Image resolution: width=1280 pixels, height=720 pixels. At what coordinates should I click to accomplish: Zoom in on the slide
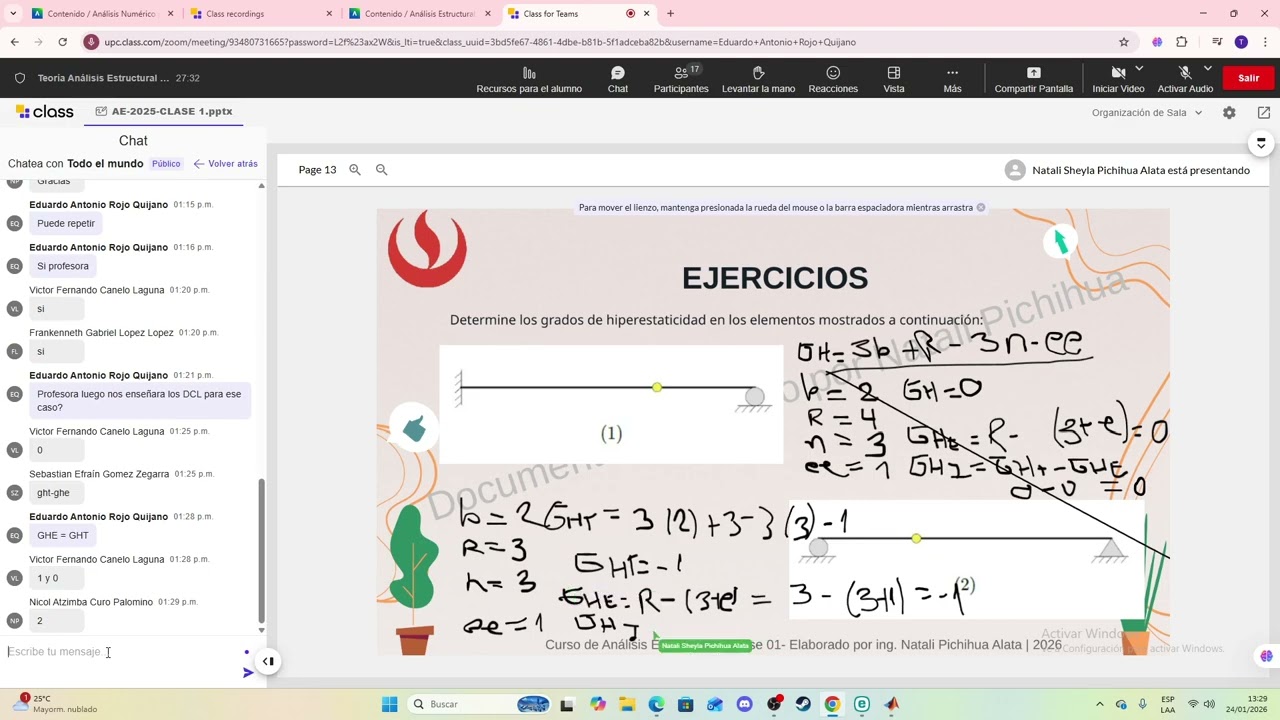click(x=355, y=170)
